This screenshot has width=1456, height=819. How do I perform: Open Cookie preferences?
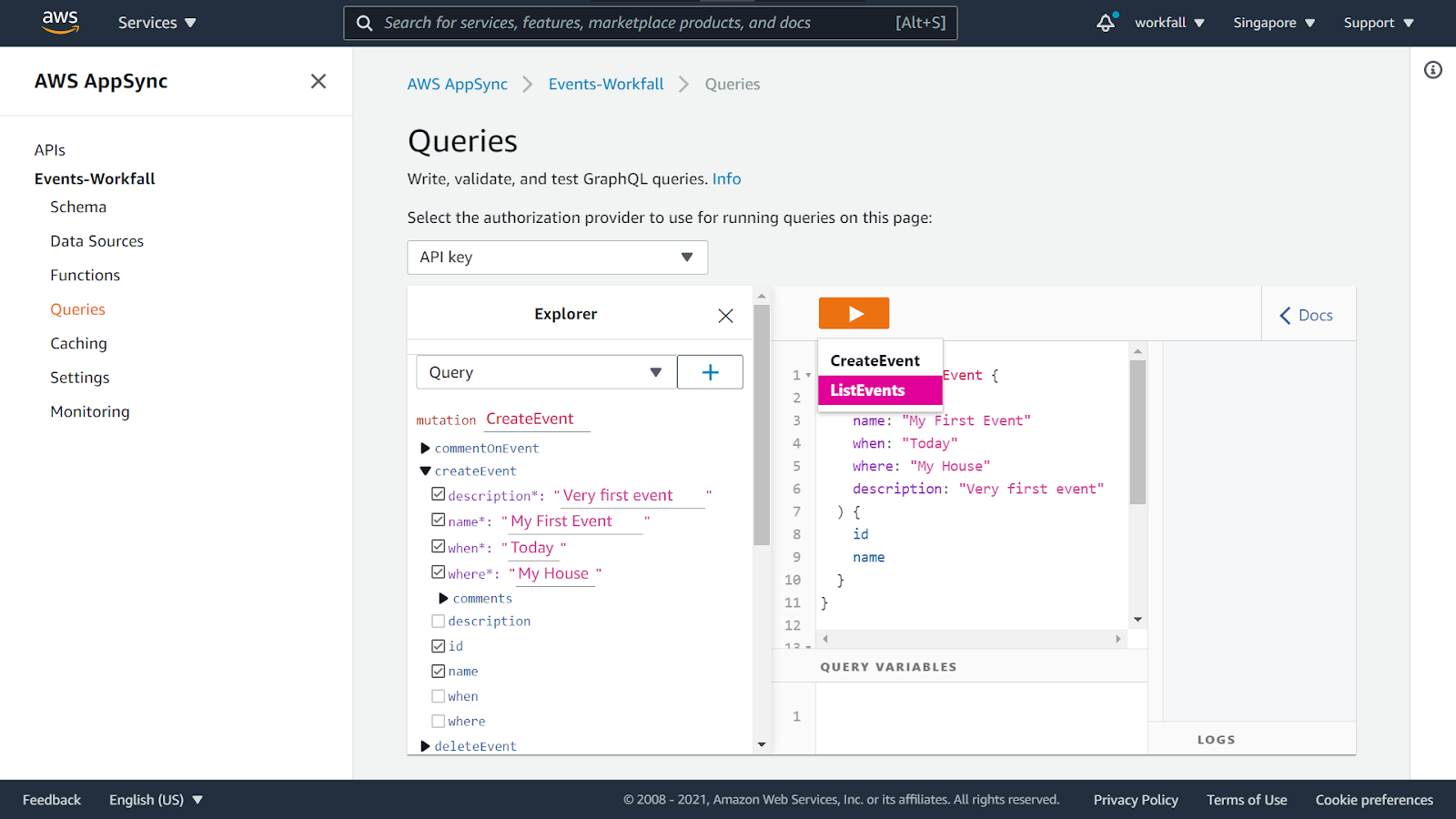1374,800
